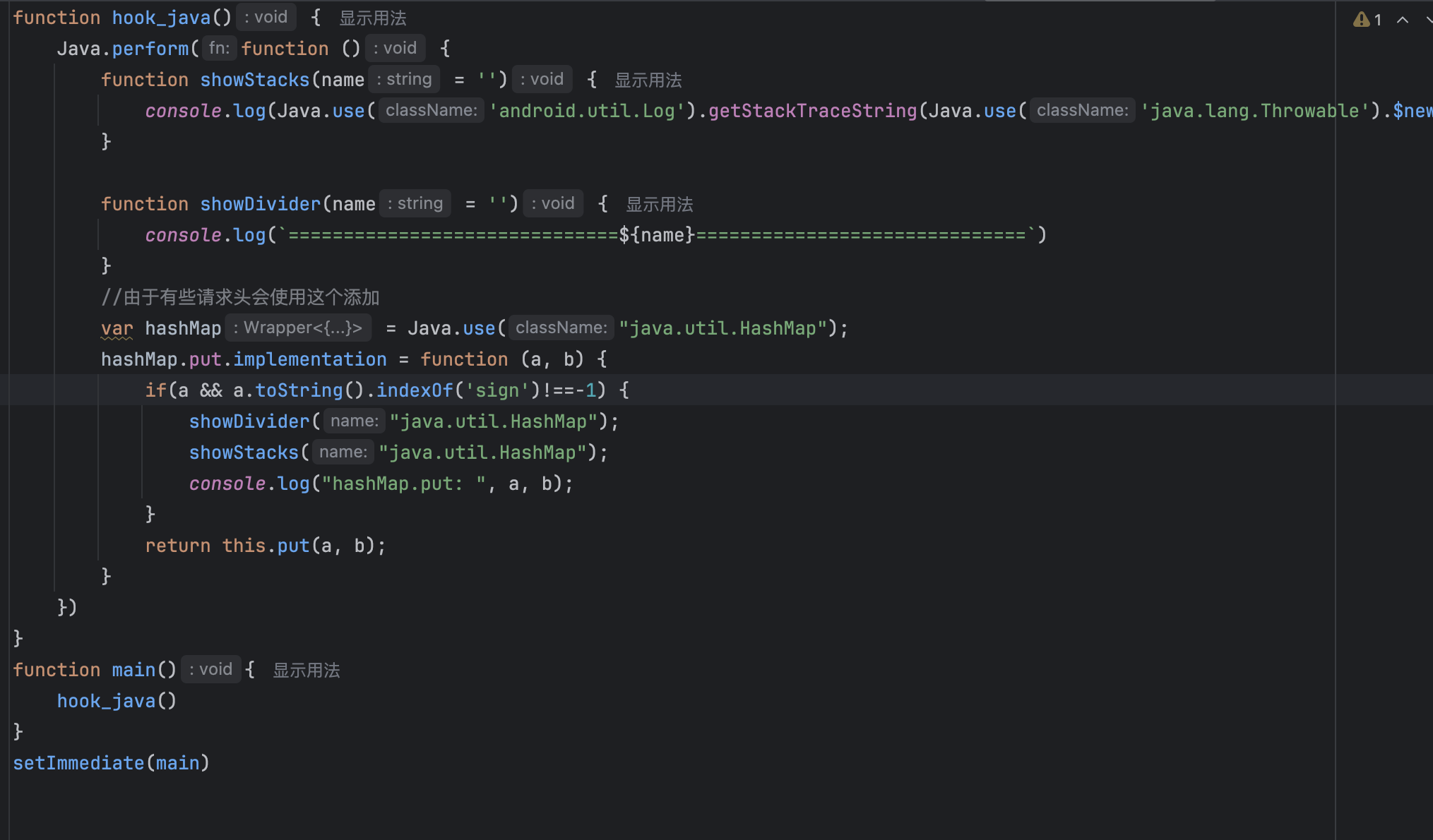Click 显示用法 beside showDivider declaration
The height and width of the screenshot is (840, 1433).
click(x=659, y=204)
